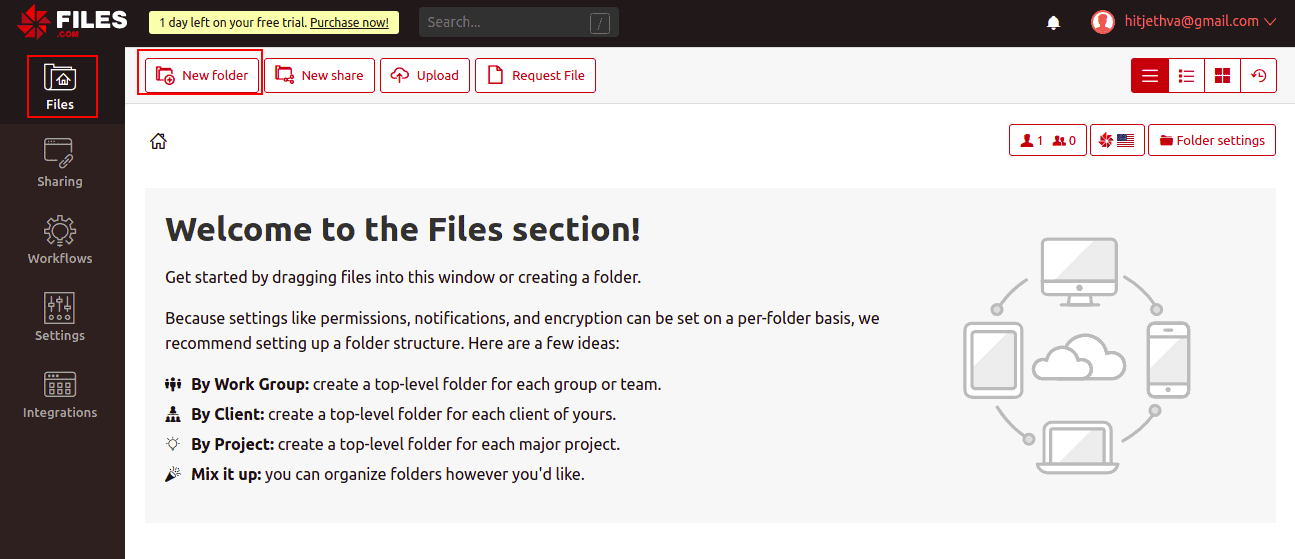Create a new folder
Viewport: 1295px width, 559px height.
(202, 75)
